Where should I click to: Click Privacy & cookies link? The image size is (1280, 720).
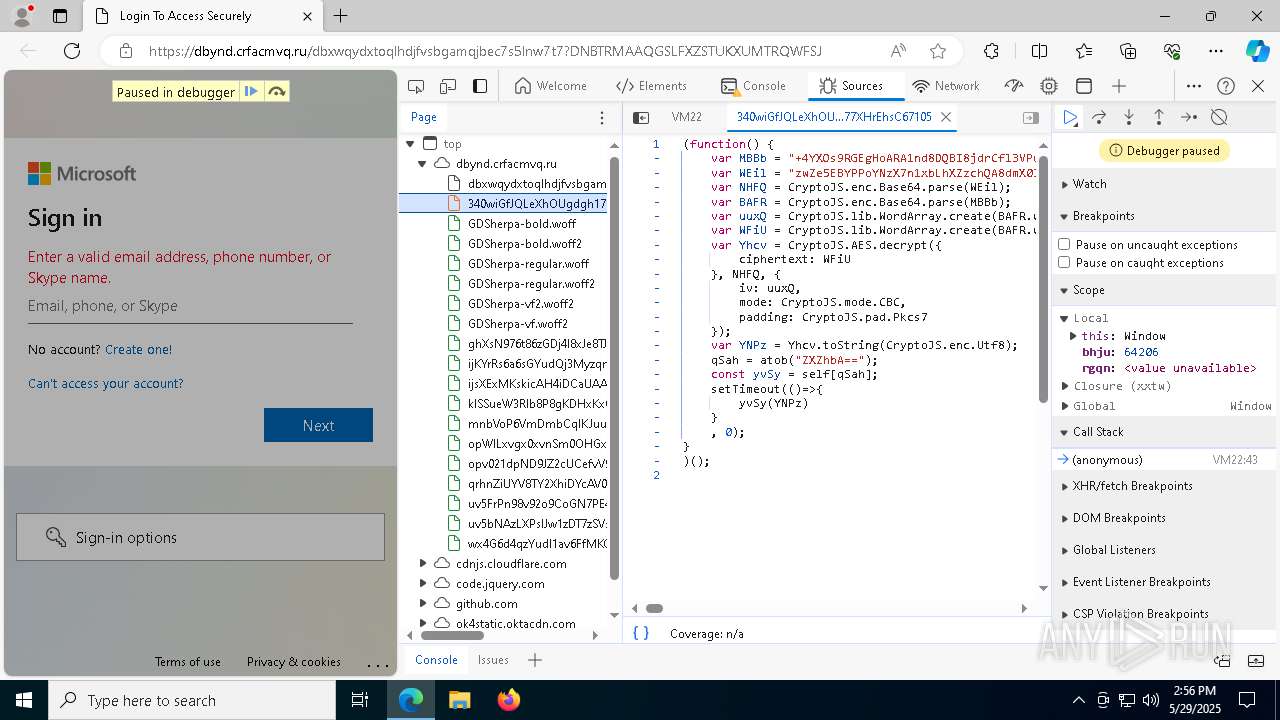click(294, 662)
